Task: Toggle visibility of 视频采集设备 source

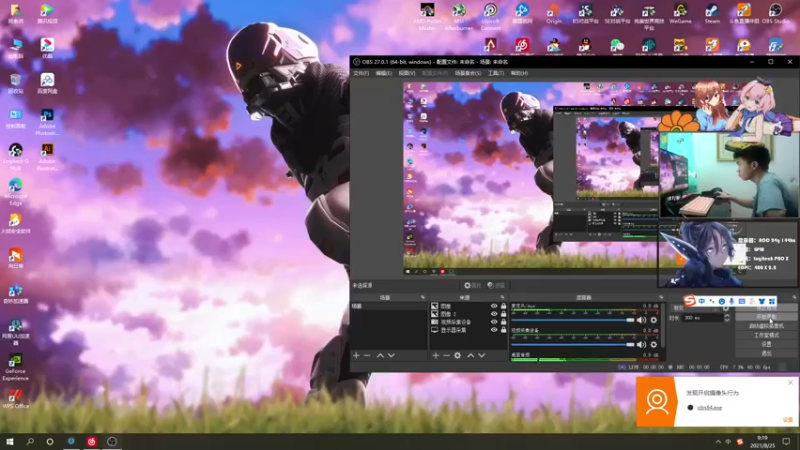Action: 493,322
